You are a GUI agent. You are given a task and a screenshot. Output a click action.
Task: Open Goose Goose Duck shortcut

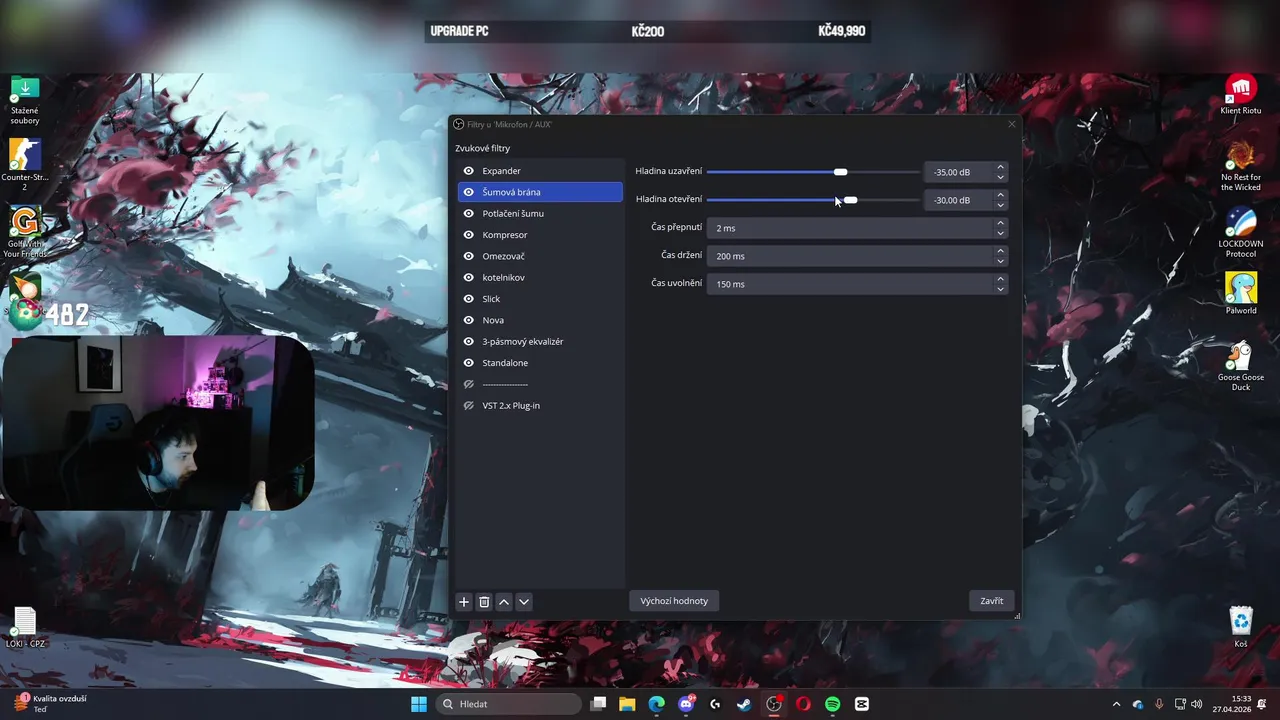[1241, 366]
